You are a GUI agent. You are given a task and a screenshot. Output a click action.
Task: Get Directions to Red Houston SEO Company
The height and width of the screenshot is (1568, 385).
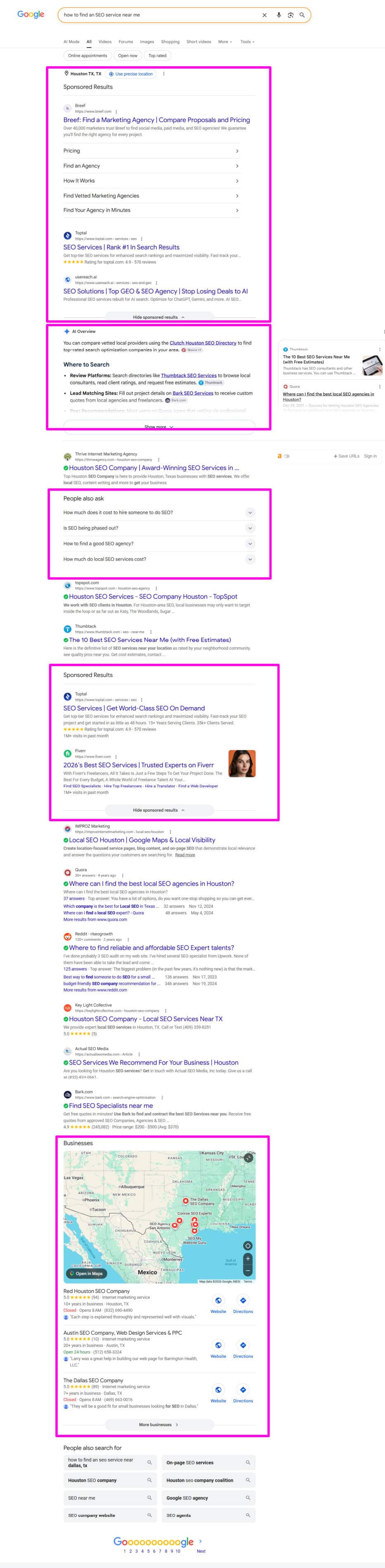(243, 1300)
